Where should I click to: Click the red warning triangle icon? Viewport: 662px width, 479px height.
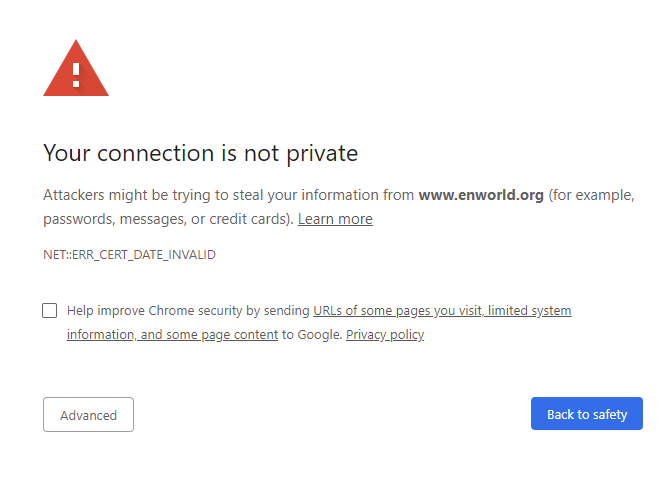click(76, 68)
